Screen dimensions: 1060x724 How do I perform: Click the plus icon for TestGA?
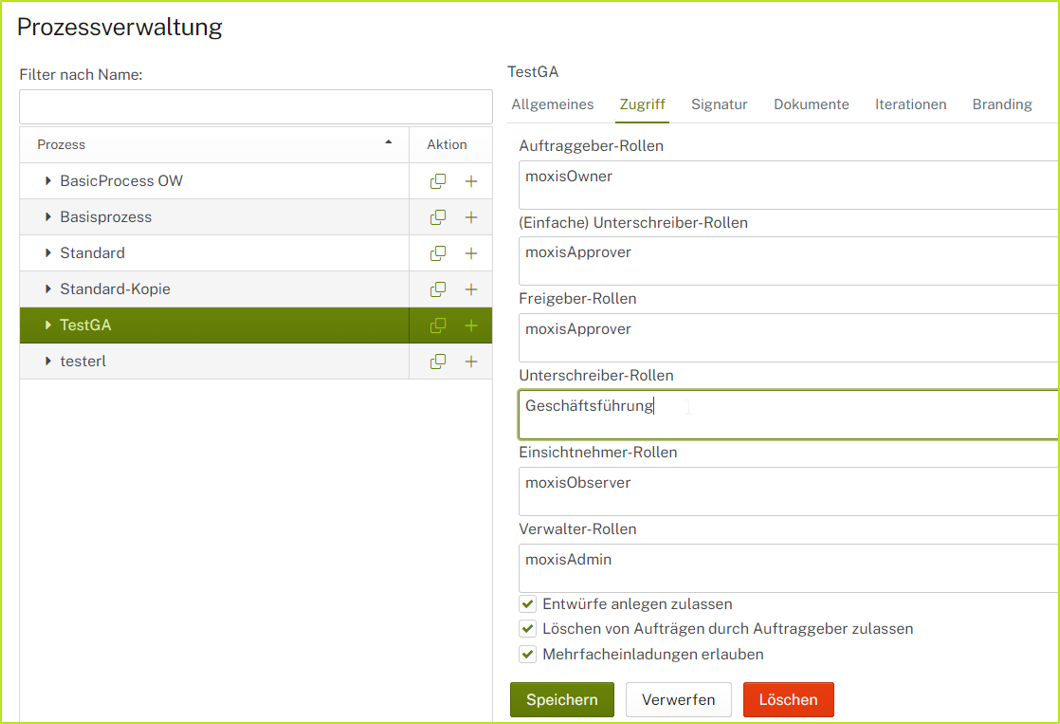[470, 325]
